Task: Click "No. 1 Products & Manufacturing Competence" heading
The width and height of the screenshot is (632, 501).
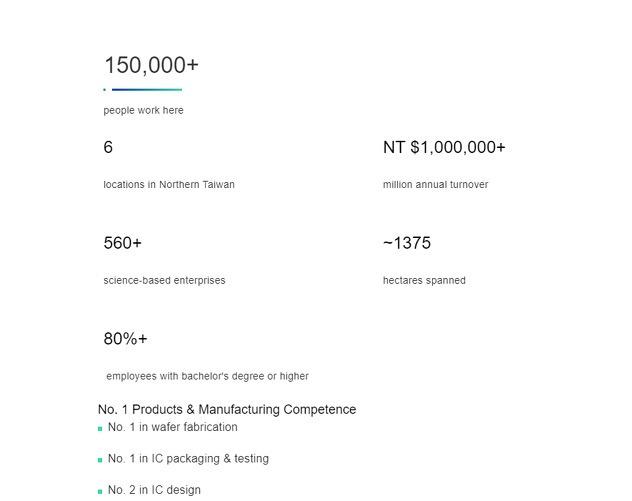Action: tap(227, 410)
